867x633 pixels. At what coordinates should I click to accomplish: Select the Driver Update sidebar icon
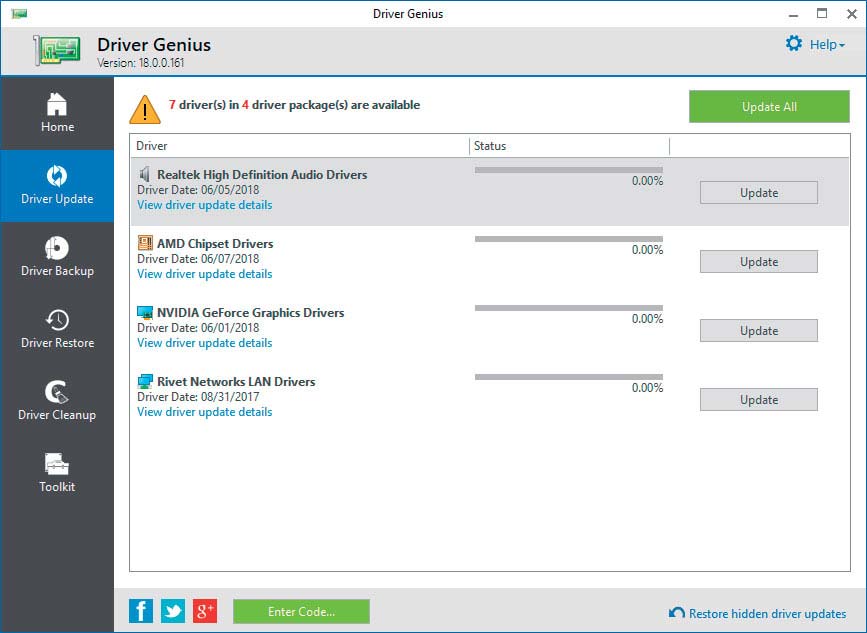coord(57,176)
